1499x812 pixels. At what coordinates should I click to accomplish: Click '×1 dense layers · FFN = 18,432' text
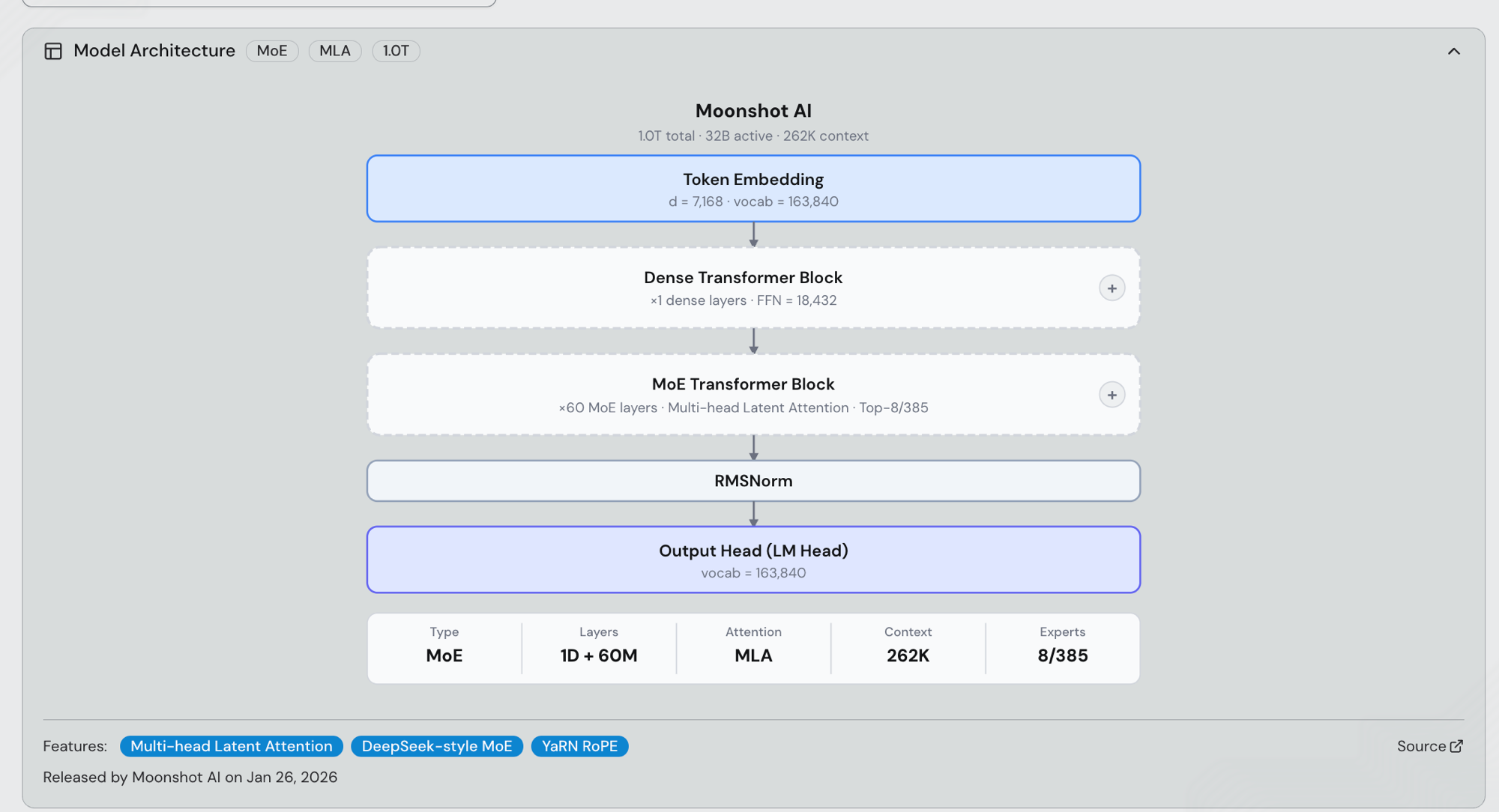[x=743, y=300]
